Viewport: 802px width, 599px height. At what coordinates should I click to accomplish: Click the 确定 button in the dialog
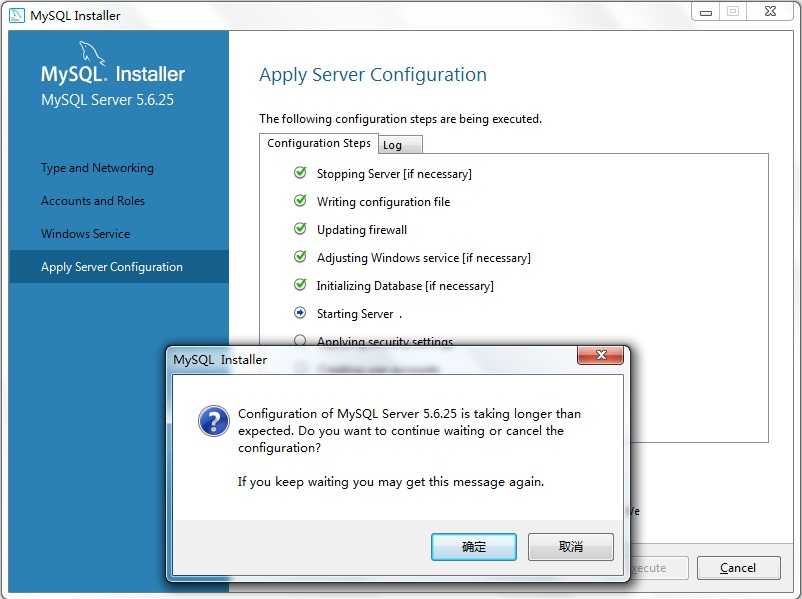474,546
